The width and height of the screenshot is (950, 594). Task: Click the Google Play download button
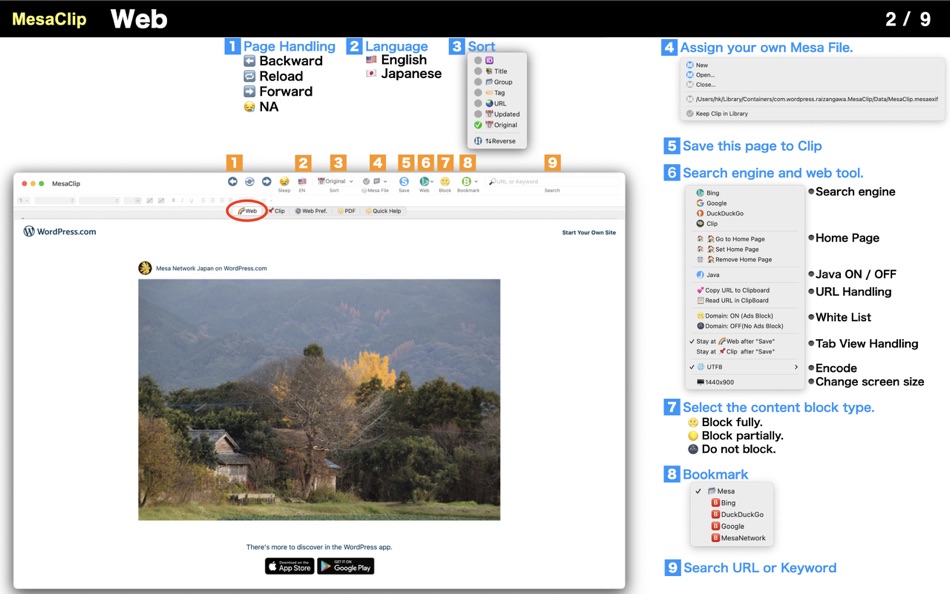[345, 566]
